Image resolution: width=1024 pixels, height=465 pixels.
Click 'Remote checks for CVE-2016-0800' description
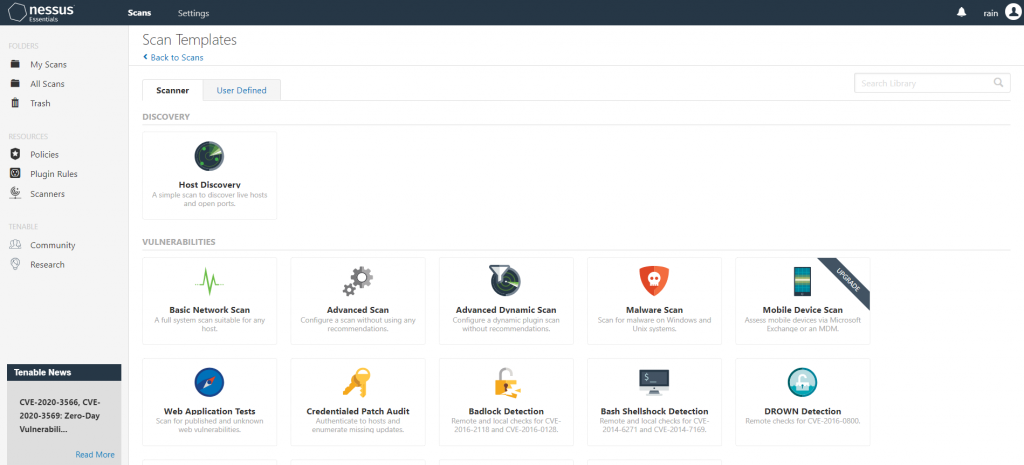point(803,421)
